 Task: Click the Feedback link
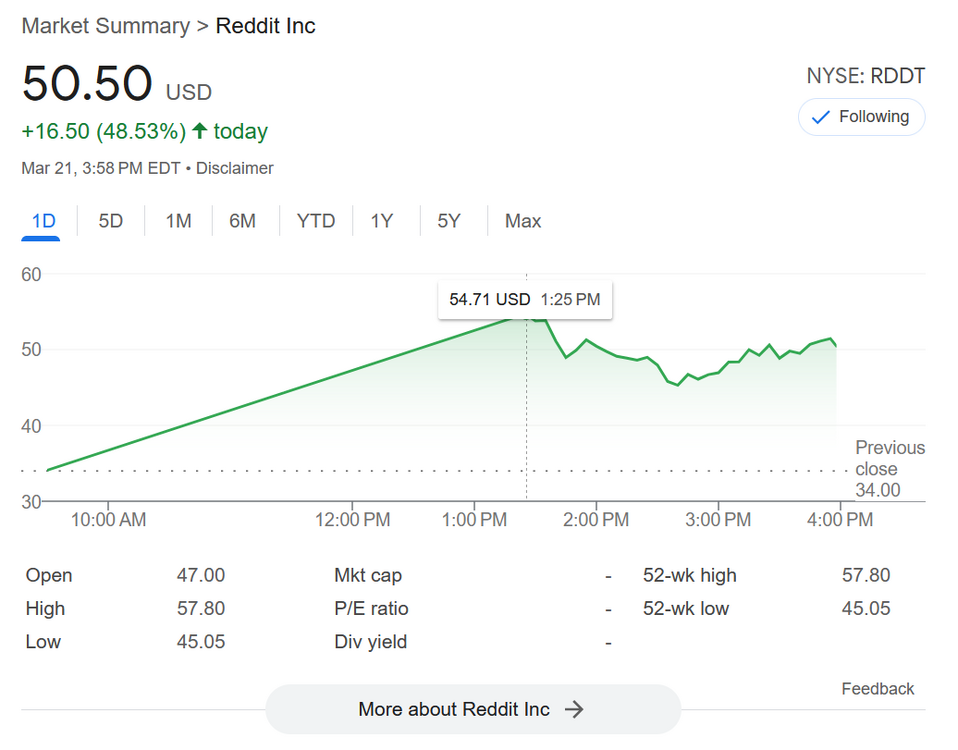pyautogui.click(x=877, y=689)
